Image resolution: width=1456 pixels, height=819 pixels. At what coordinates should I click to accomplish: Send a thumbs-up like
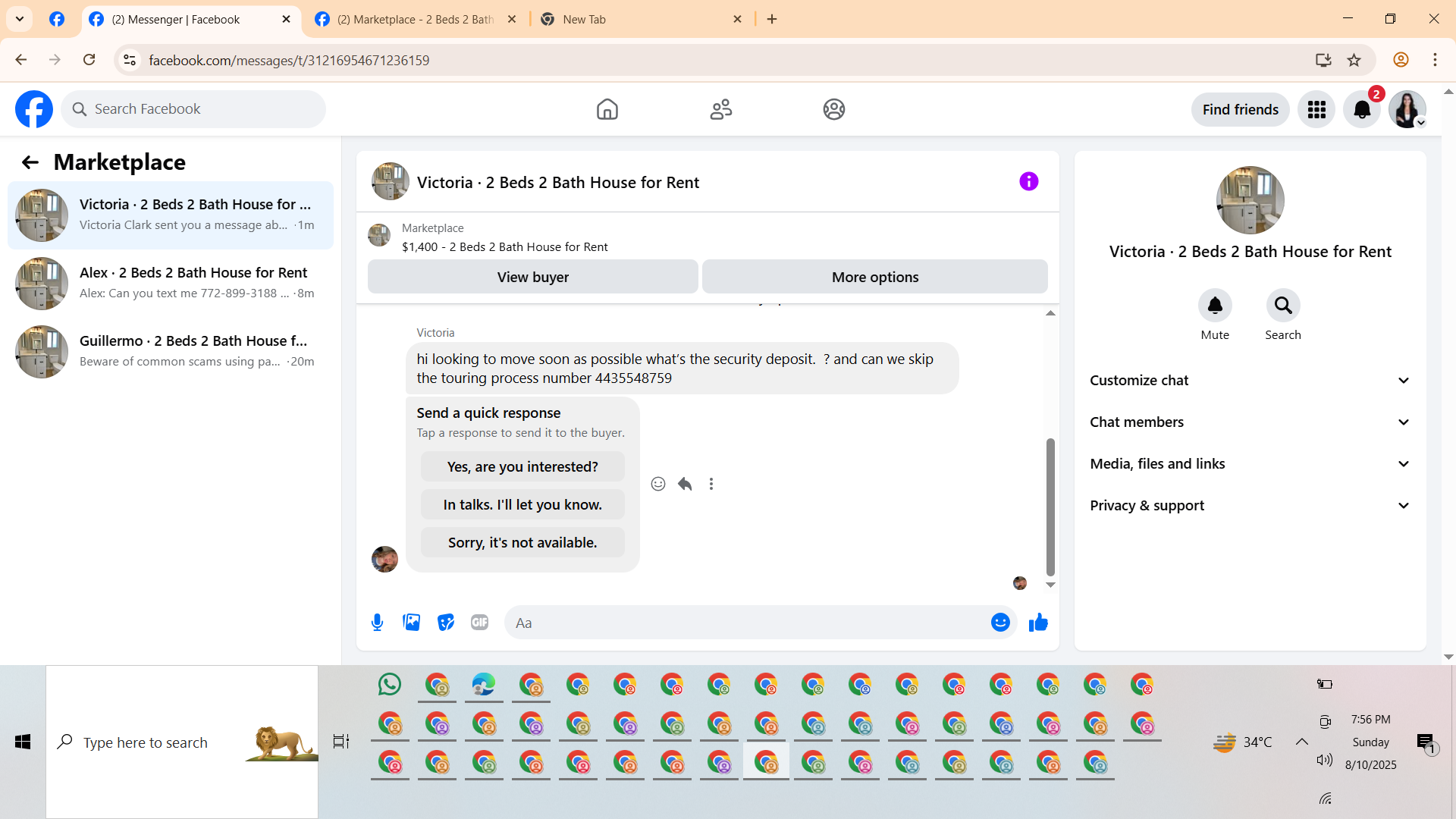1038,623
